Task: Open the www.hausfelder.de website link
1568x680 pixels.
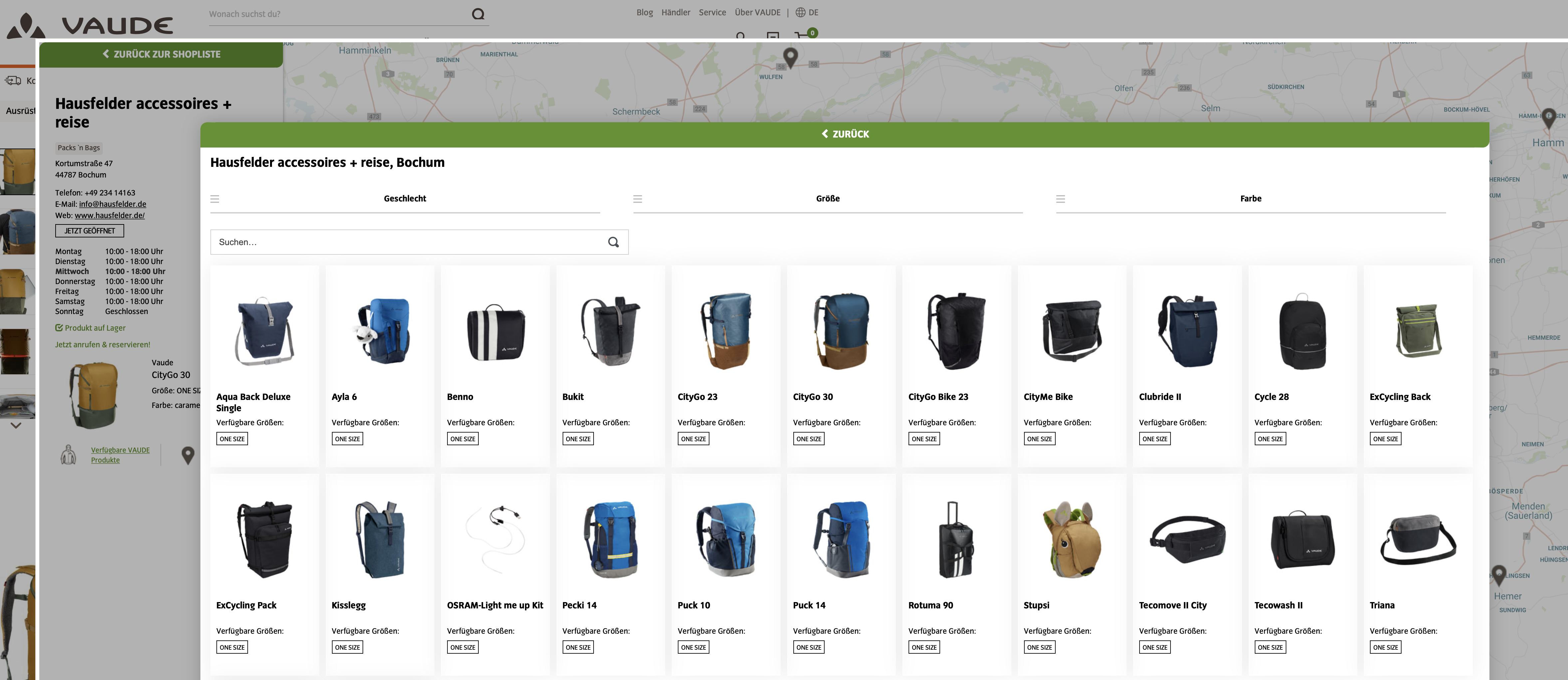Action: (110, 215)
